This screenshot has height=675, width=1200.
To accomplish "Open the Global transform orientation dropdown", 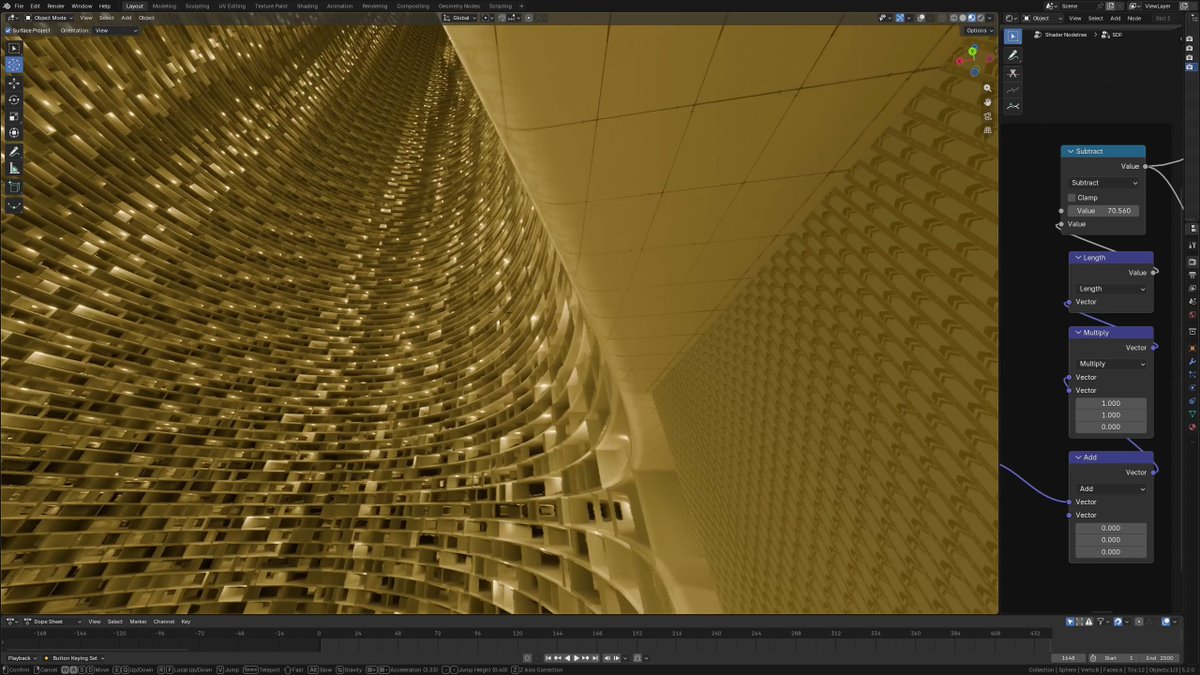I will pyautogui.click(x=460, y=18).
